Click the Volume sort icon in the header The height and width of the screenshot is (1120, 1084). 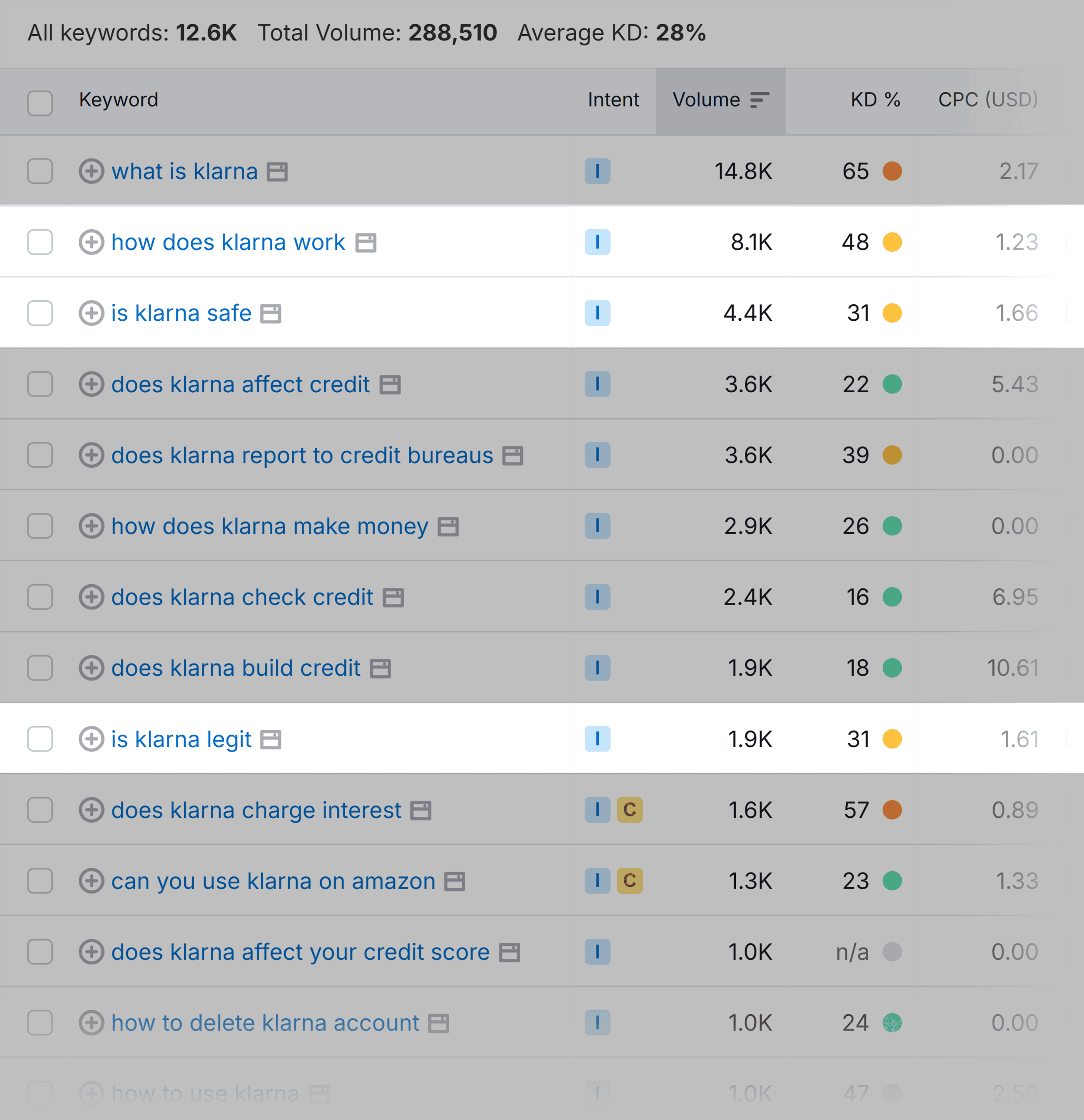(x=759, y=100)
